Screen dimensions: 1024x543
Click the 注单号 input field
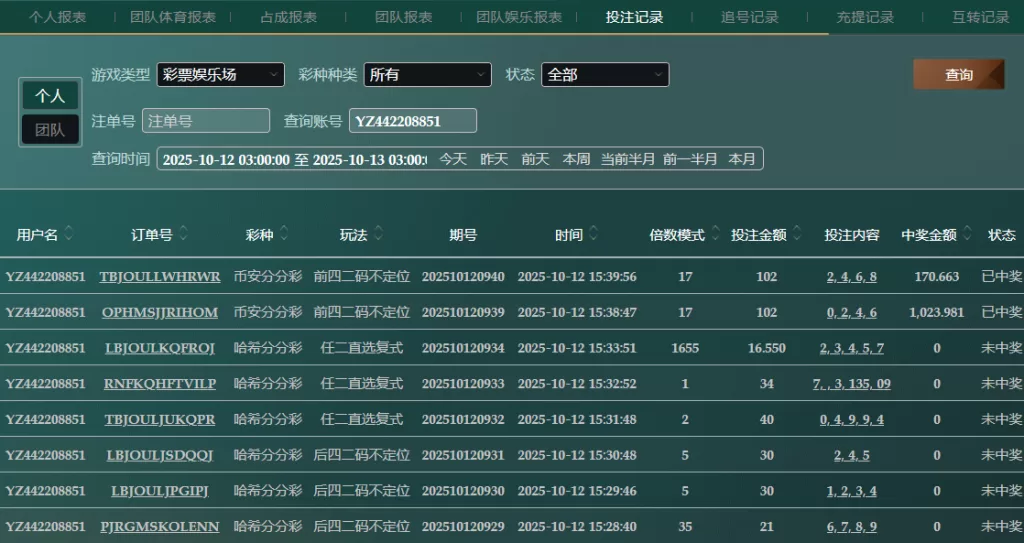(x=206, y=121)
